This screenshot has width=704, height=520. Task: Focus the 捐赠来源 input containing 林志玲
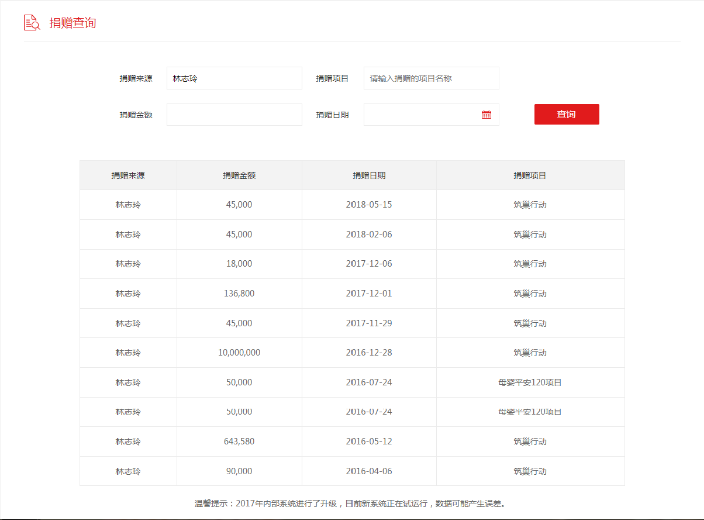pos(233,78)
